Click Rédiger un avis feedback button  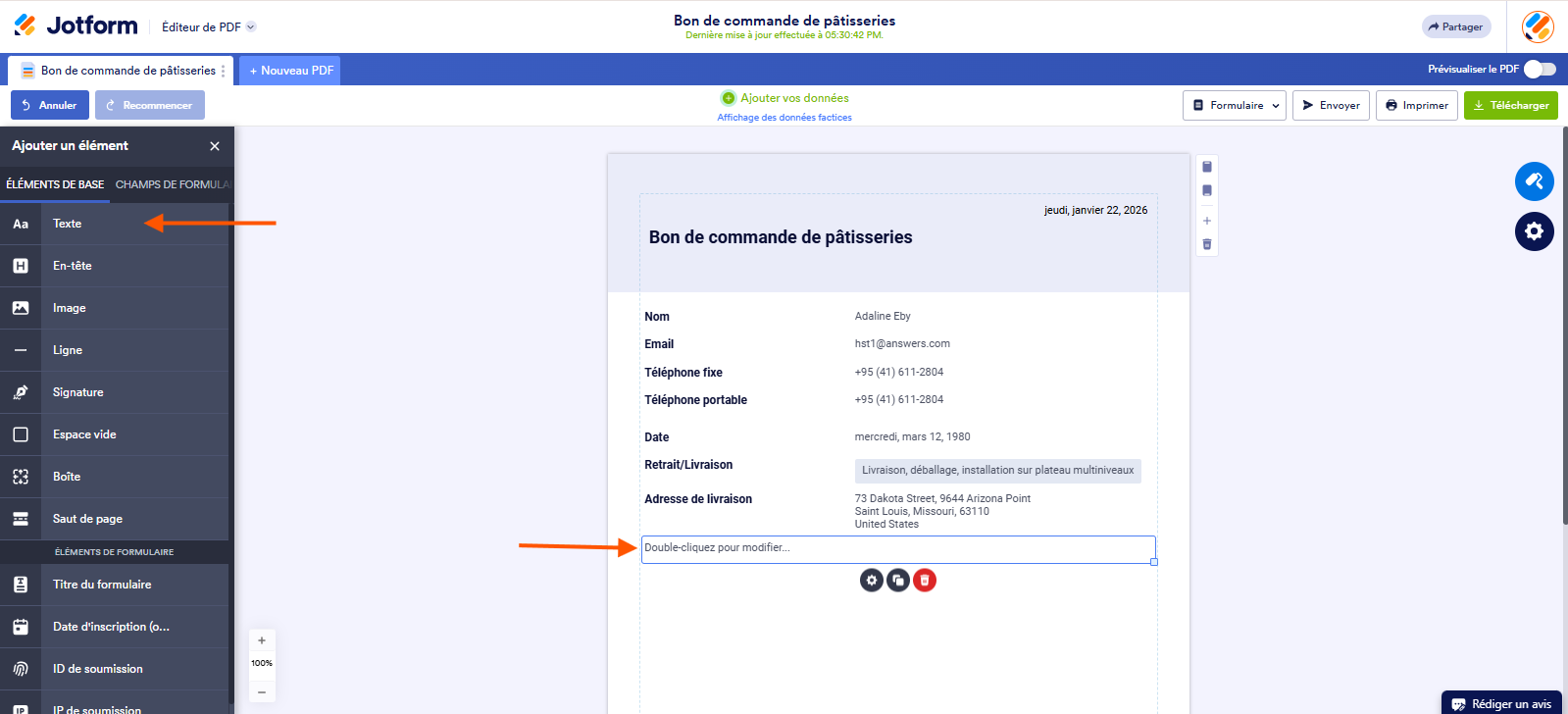1501,703
